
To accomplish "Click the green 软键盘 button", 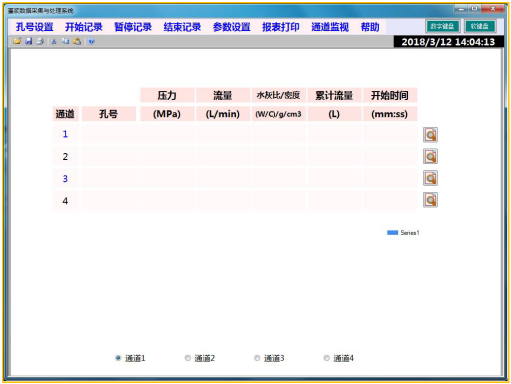I will click(x=480, y=26).
